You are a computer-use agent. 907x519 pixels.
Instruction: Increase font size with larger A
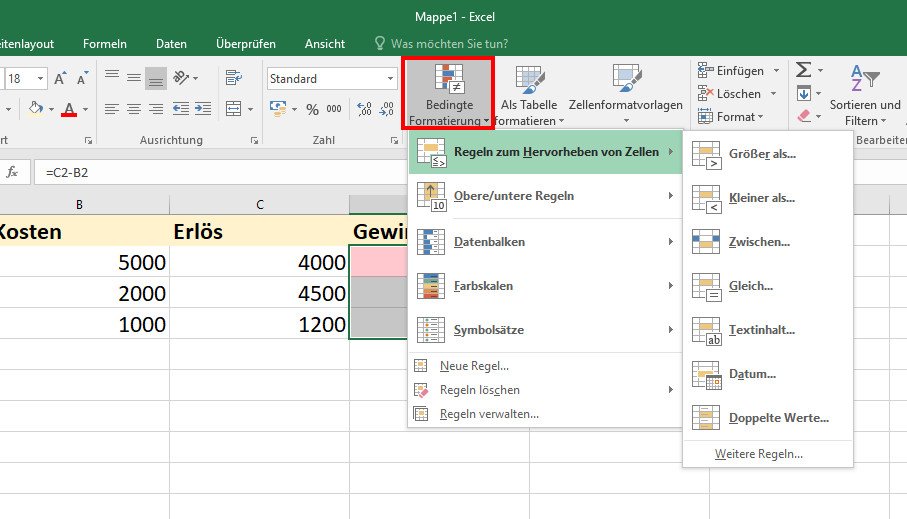point(60,79)
